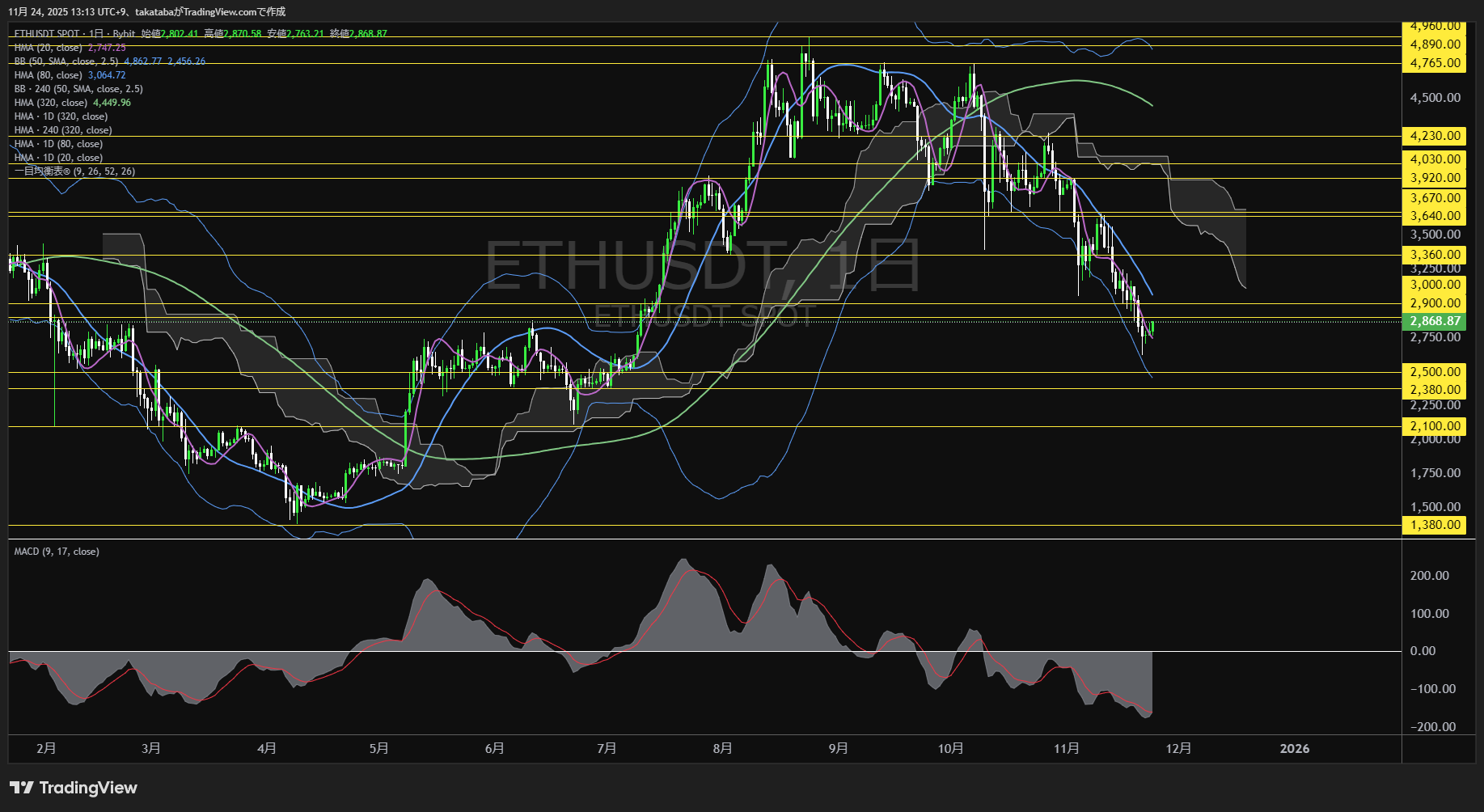The image size is (1484, 812).
Task: Click the yellow 2,100.00 price line label
Action: 1434,426
